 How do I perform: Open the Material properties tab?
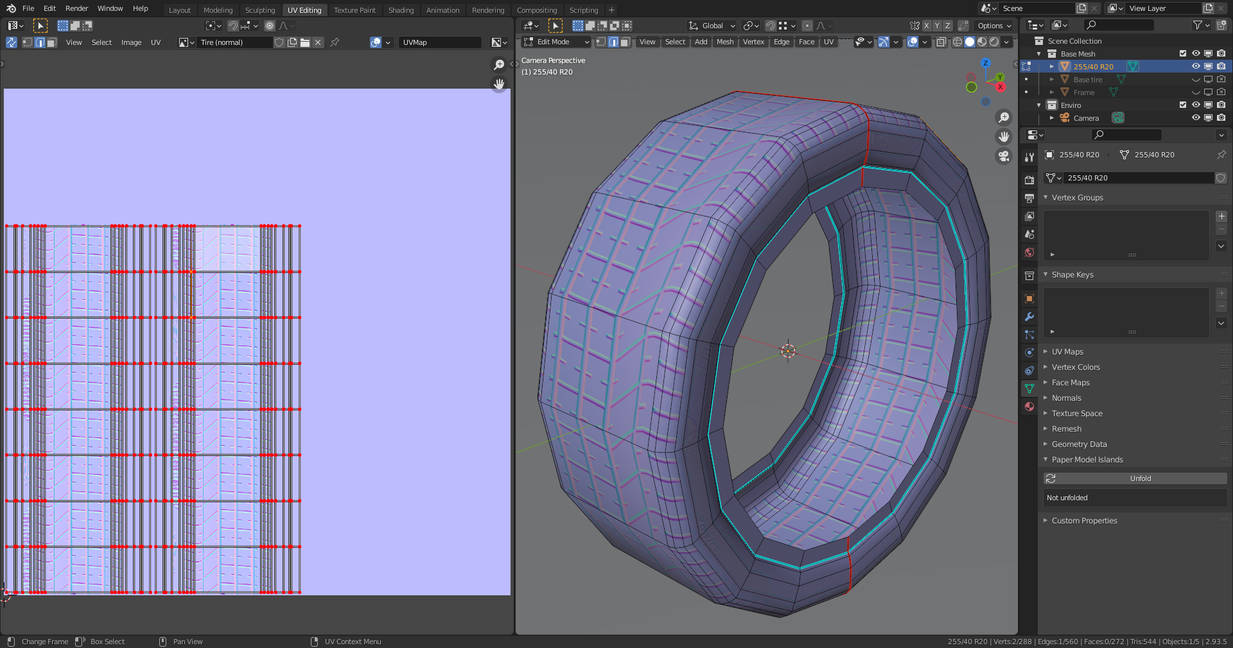tap(1029, 406)
